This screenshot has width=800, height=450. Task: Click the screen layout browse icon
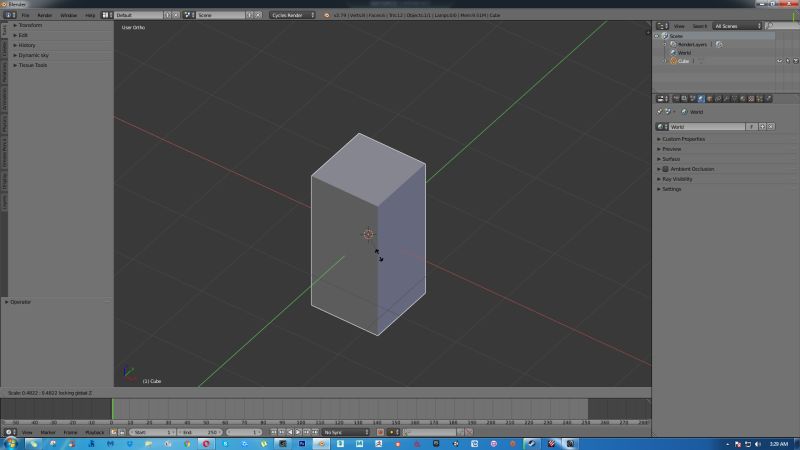[107, 15]
